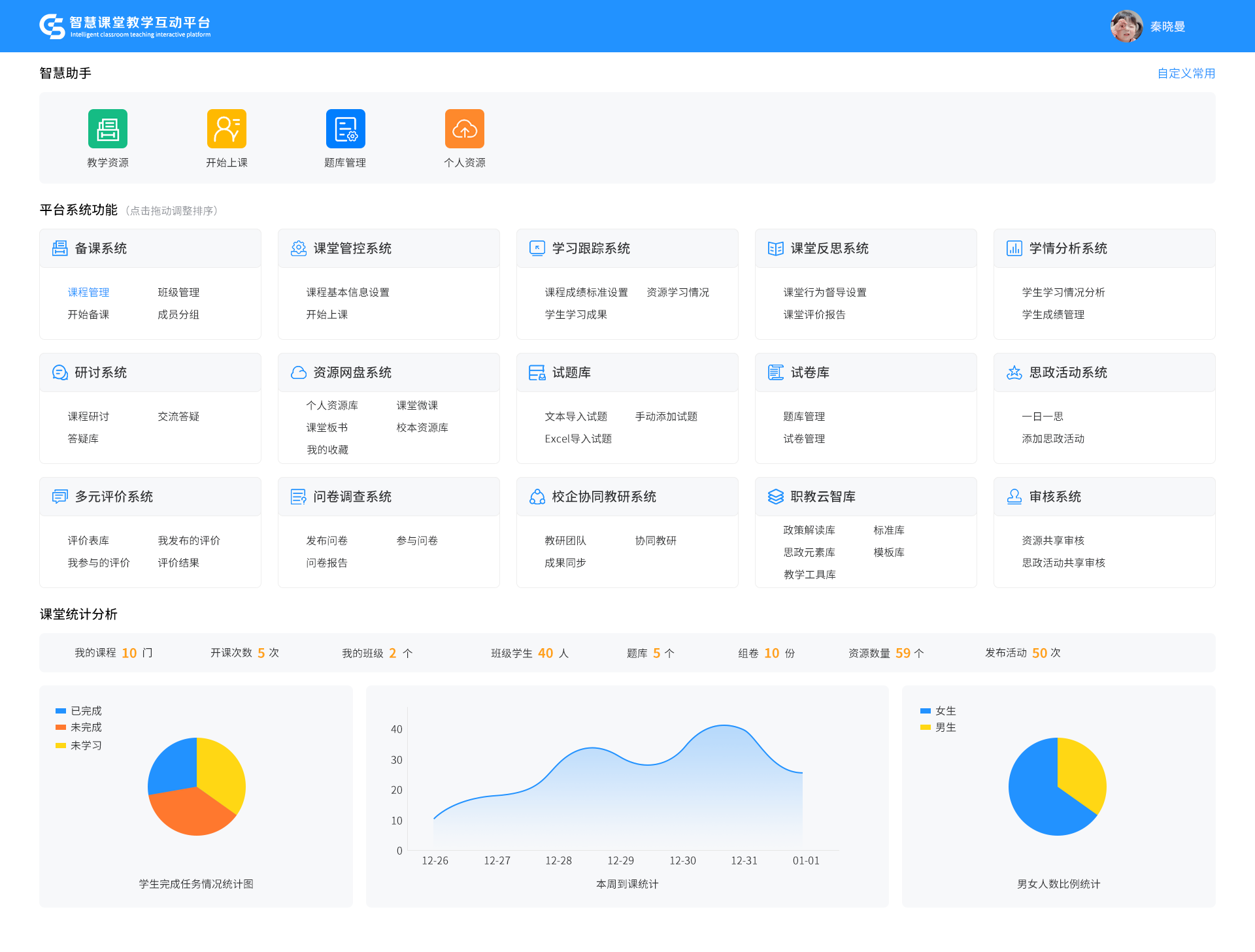Click the orange 未完成 legend color swatch
This screenshot has width=1255, height=952.
click(x=61, y=727)
